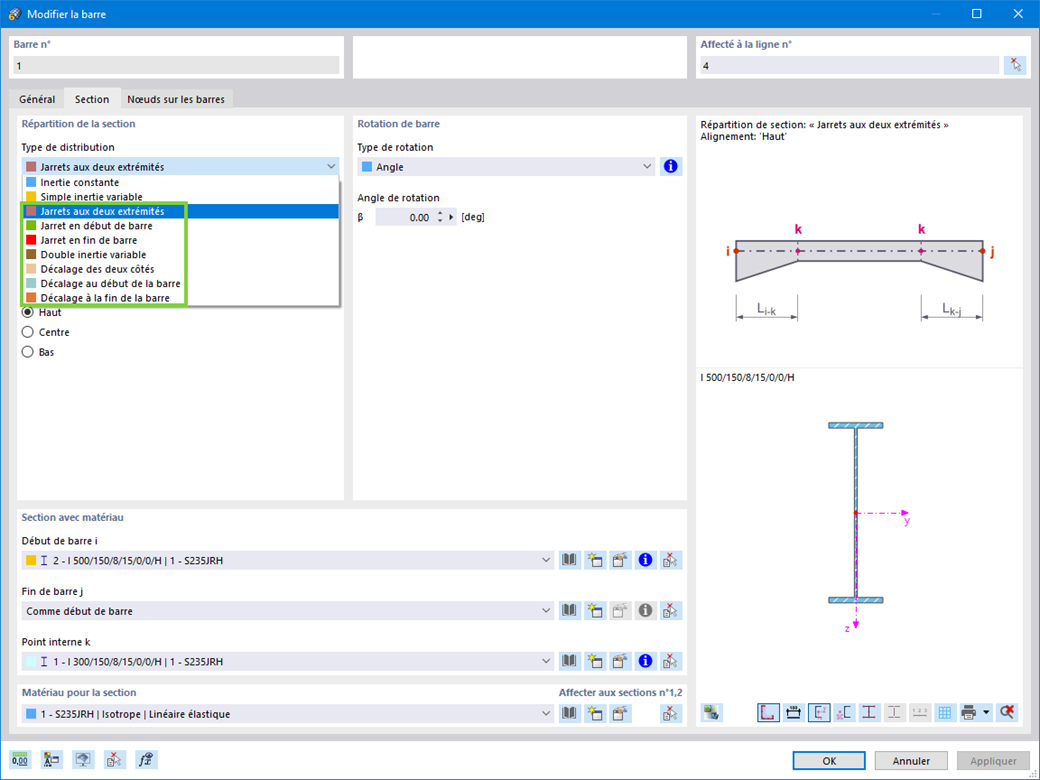1040x780 pixels.
Task: Print the section preview graphic
Action: point(968,713)
